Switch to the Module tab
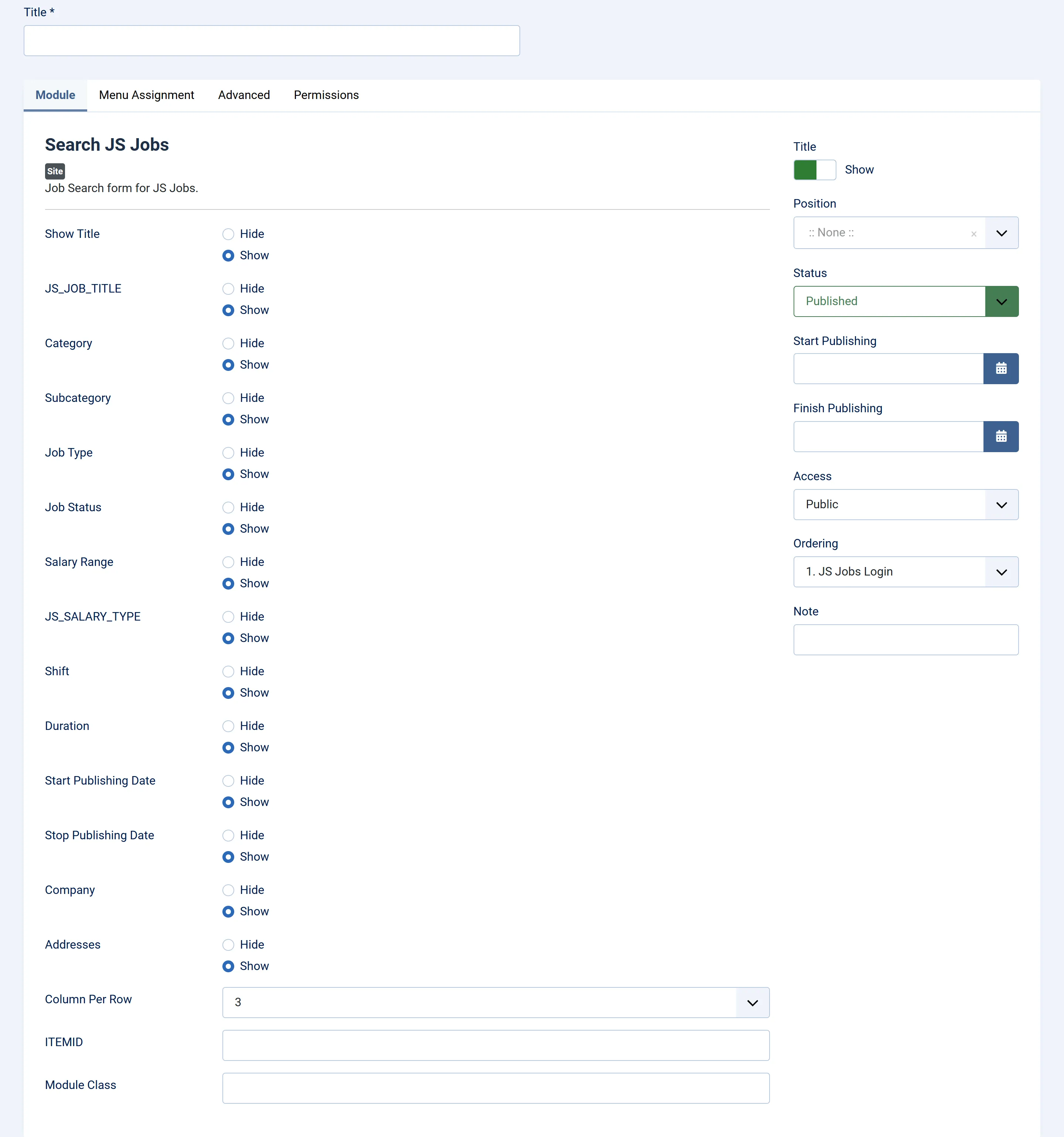 point(55,95)
